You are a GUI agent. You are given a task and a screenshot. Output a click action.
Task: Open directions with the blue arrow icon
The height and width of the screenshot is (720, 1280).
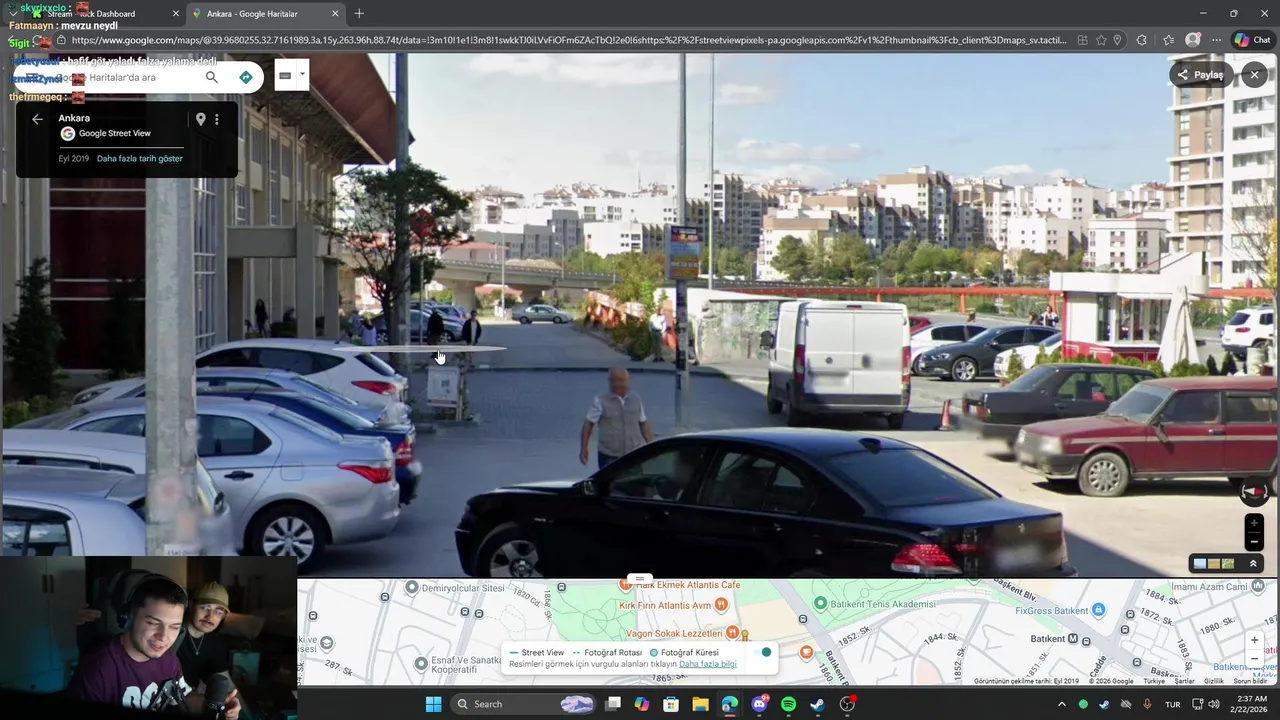coord(246,77)
